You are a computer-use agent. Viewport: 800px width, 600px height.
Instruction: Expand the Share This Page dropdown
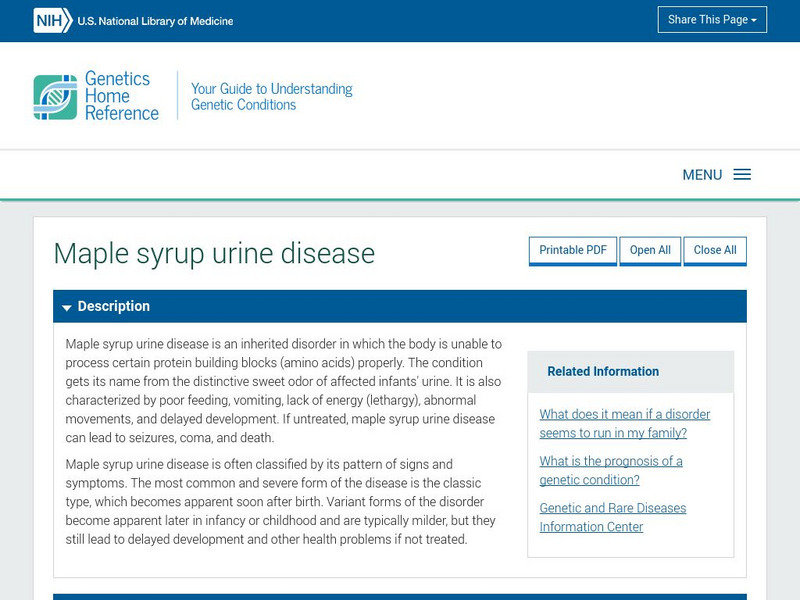point(712,20)
